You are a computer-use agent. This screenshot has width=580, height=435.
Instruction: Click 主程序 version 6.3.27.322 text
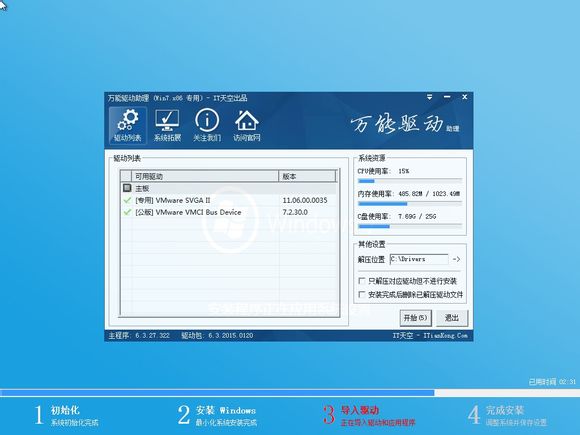pyautogui.click(x=139, y=335)
